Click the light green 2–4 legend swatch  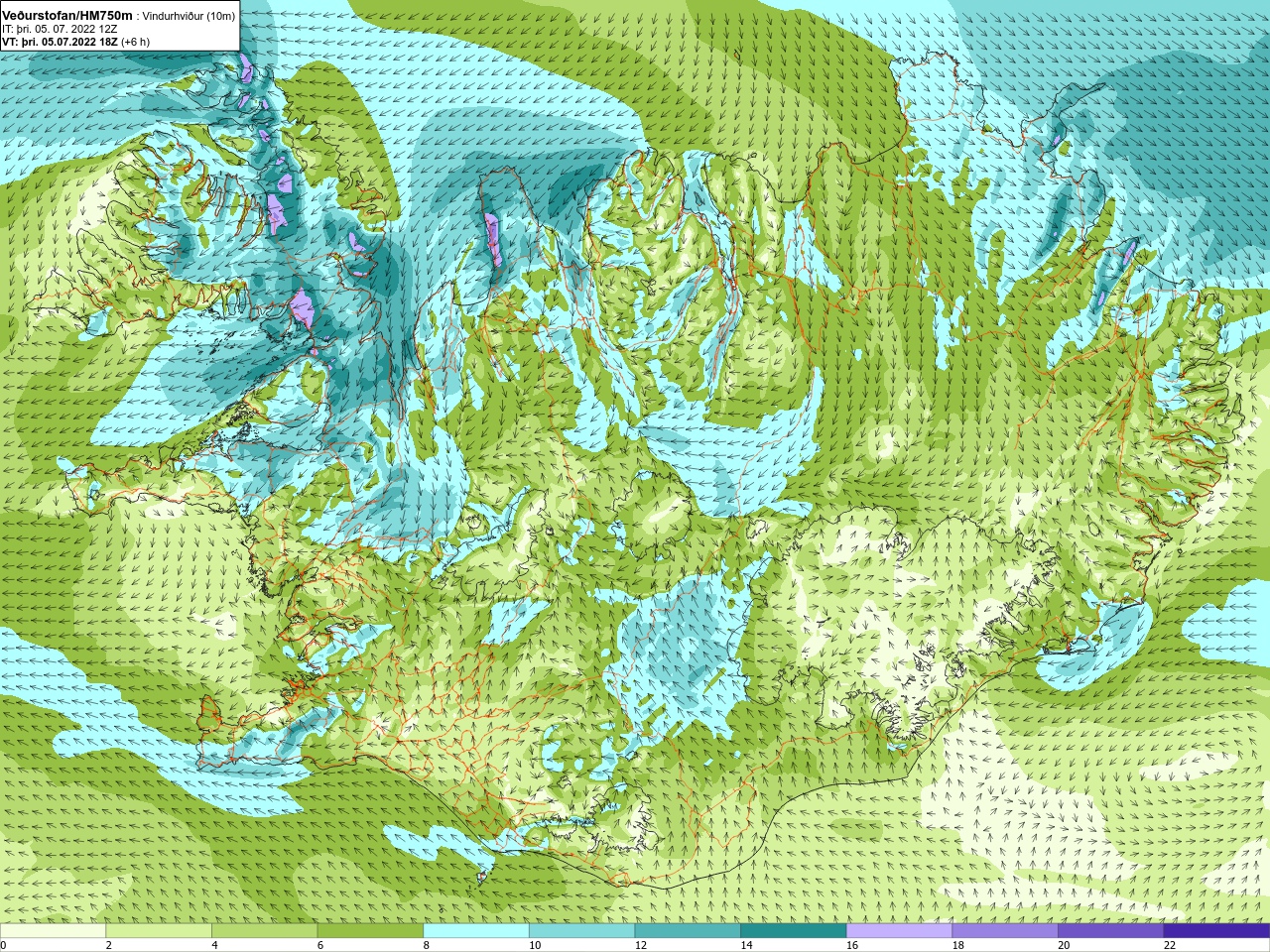pos(159,931)
